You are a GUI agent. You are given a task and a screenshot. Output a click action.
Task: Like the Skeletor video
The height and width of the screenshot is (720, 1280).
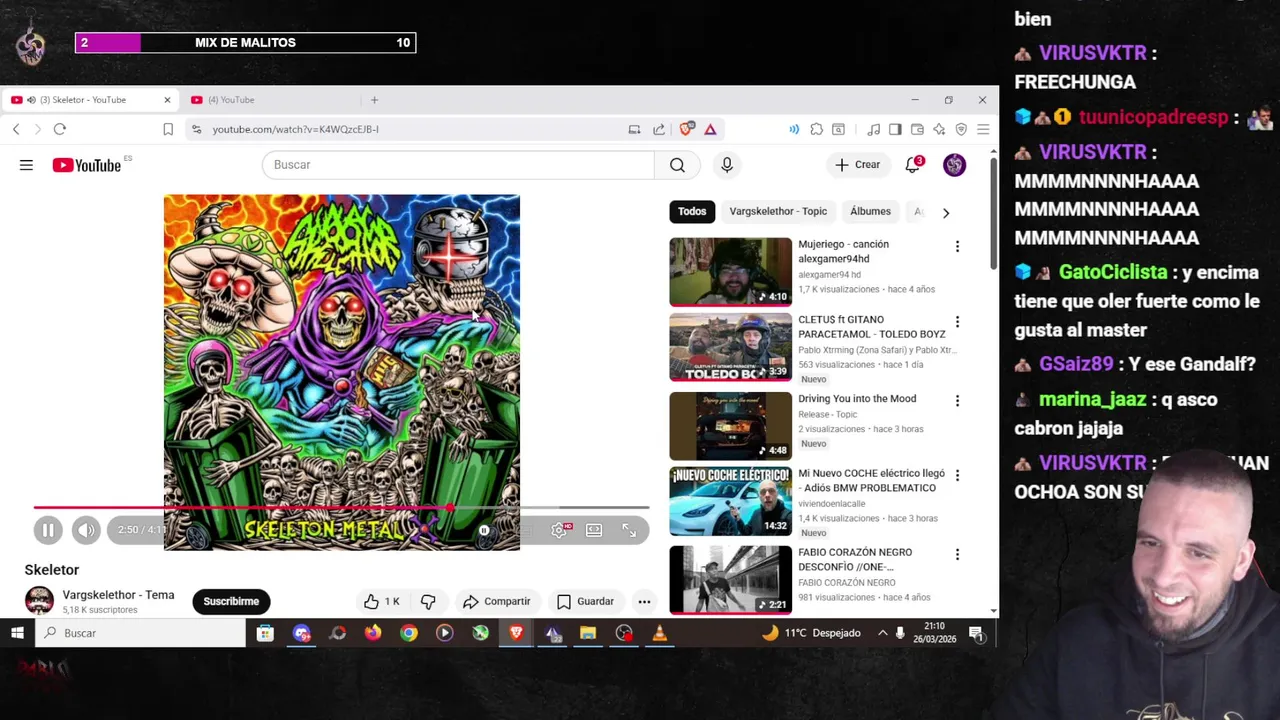tap(381, 601)
